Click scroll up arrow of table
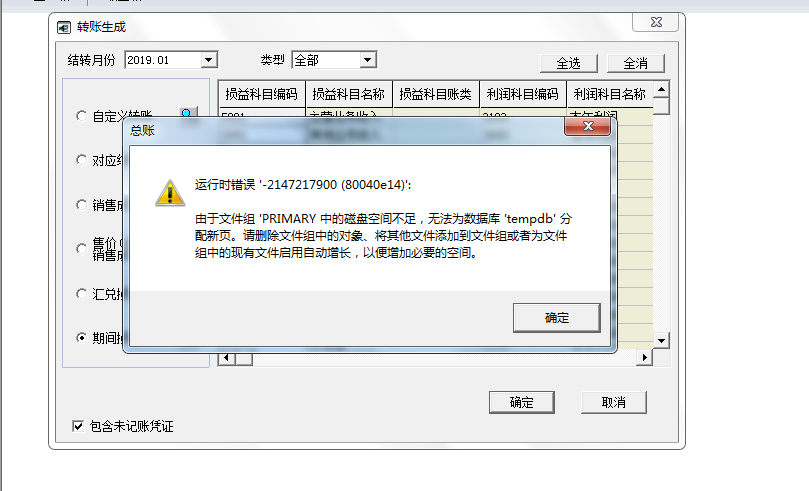Viewport: 809px width, 491px height. (x=661, y=90)
